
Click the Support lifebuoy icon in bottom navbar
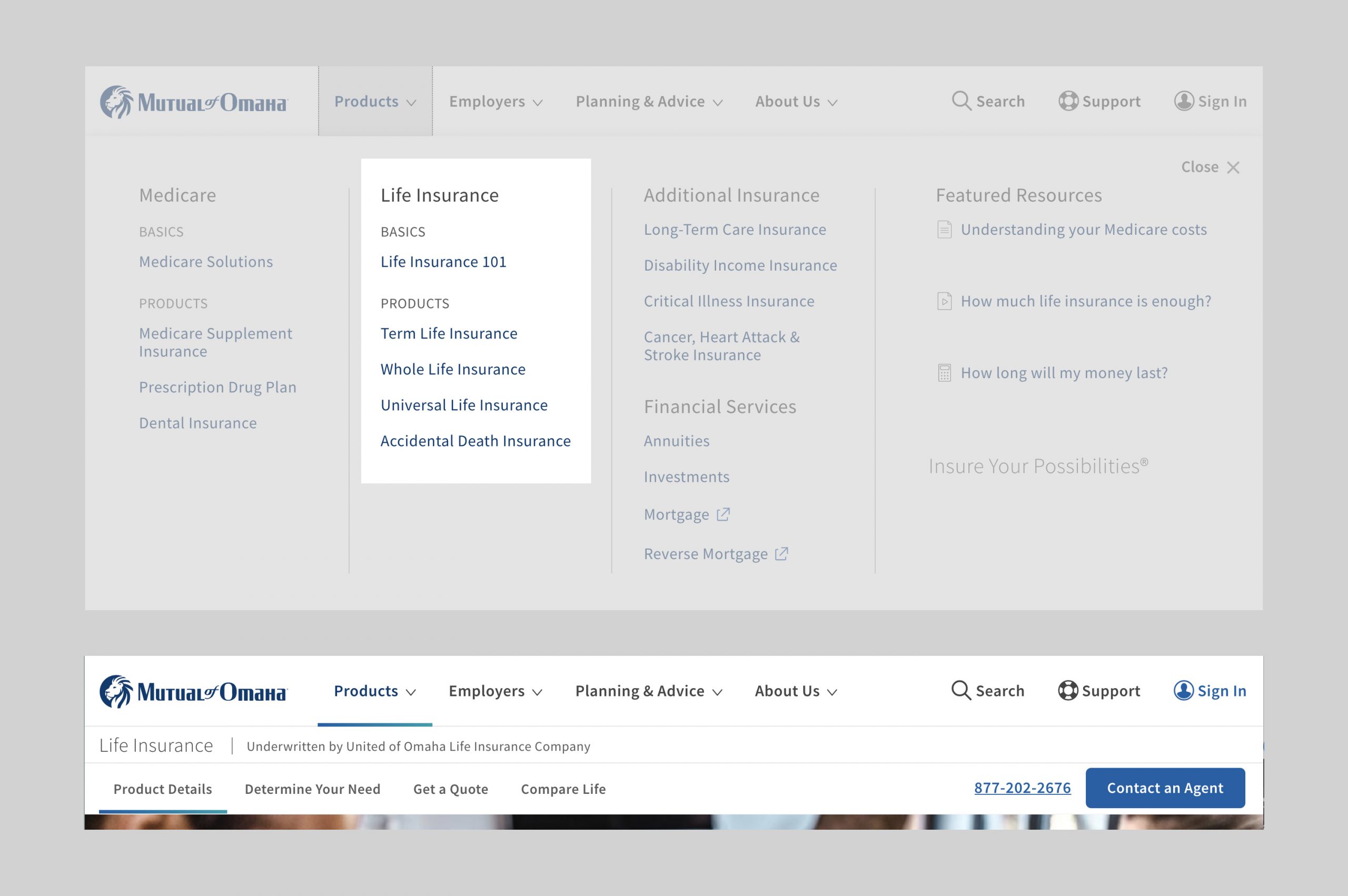1067,690
